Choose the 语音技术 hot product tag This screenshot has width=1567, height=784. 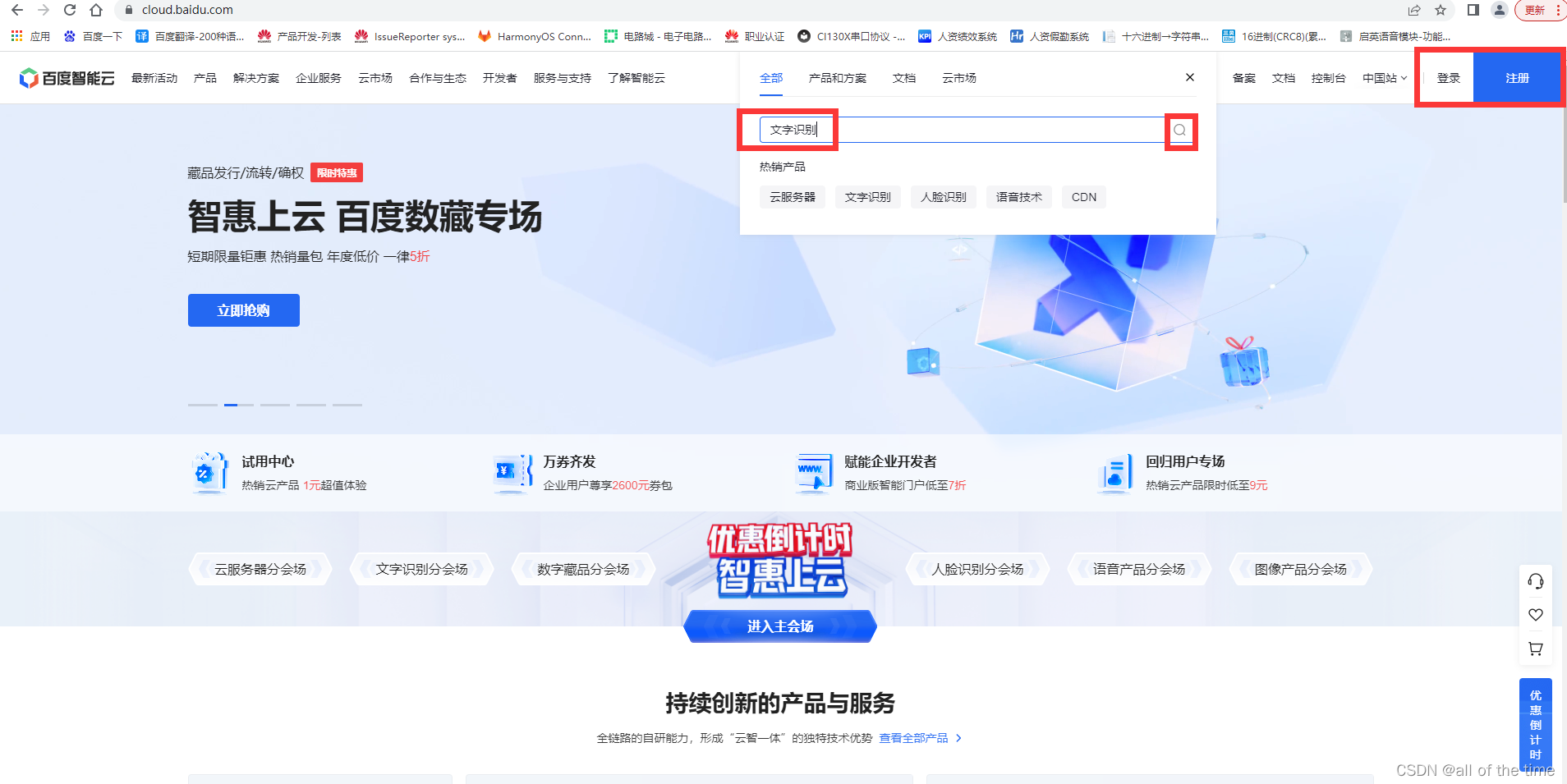point(1019,197)
